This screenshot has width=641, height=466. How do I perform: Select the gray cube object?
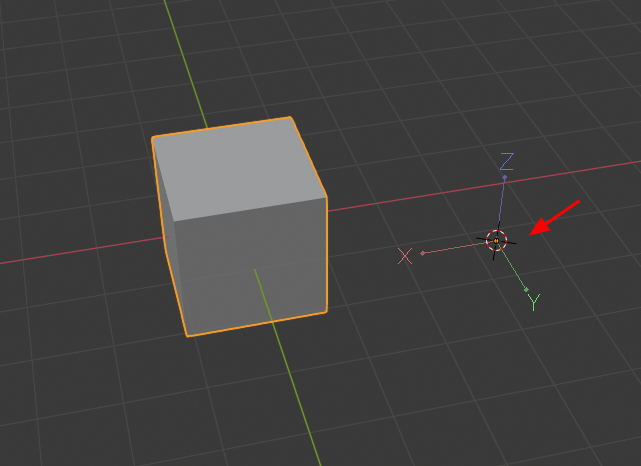241,227
